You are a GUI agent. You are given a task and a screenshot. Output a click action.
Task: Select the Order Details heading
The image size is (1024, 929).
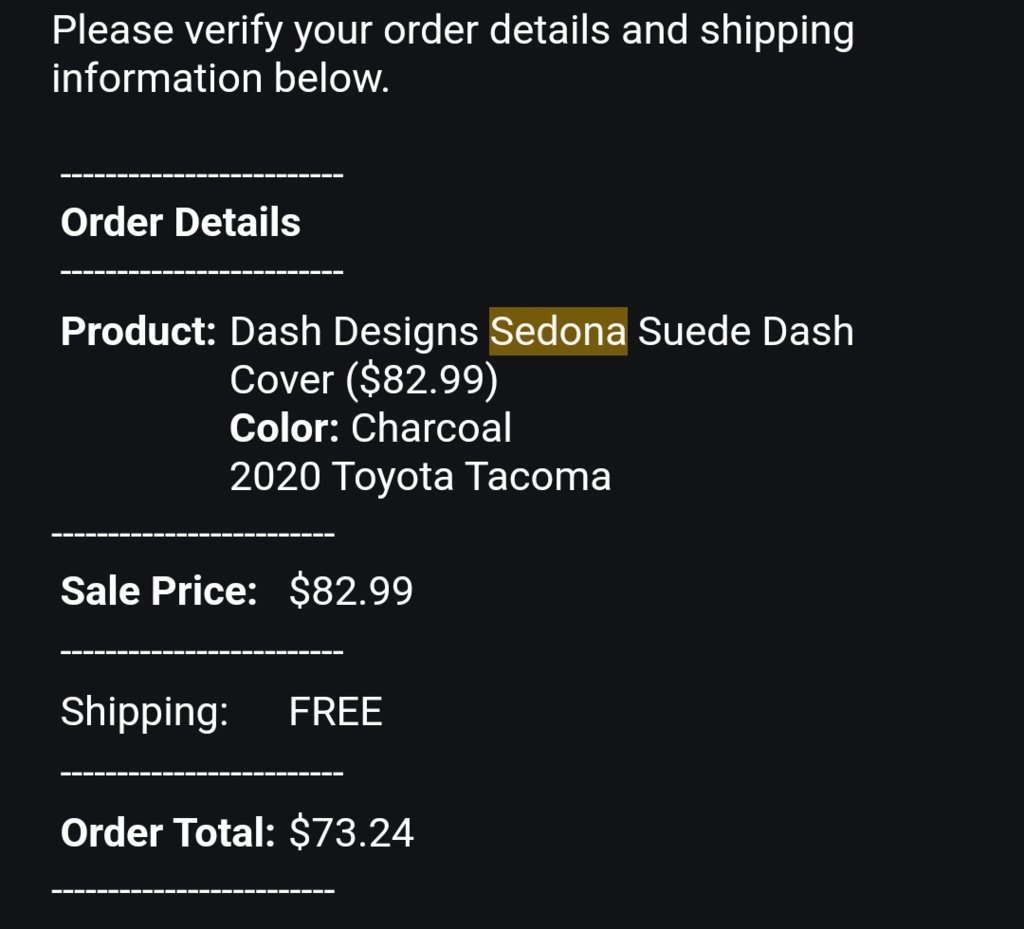pos(180,222)
